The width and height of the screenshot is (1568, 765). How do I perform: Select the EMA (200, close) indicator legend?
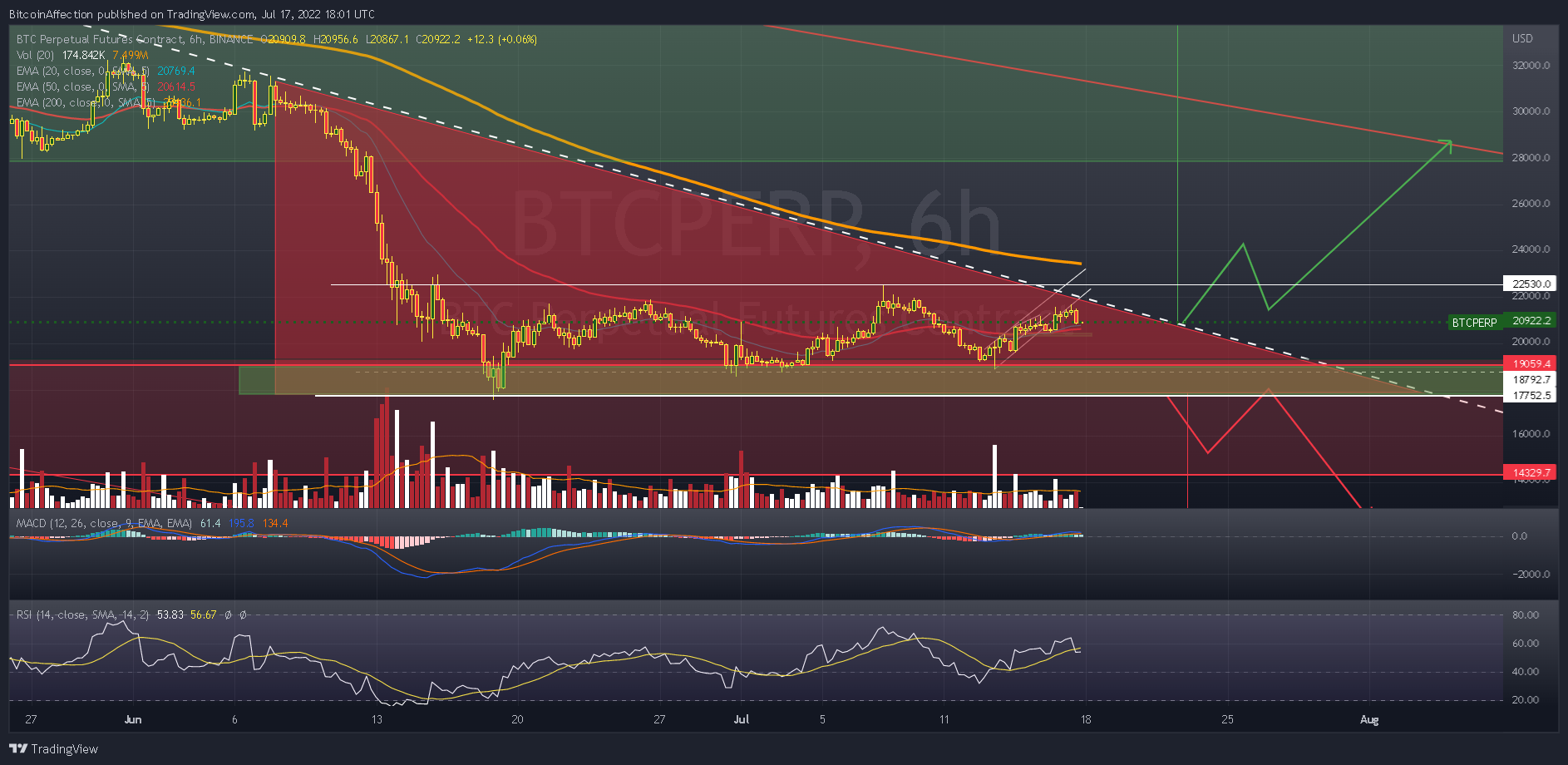pyautogui.click(x=86, y=102)
